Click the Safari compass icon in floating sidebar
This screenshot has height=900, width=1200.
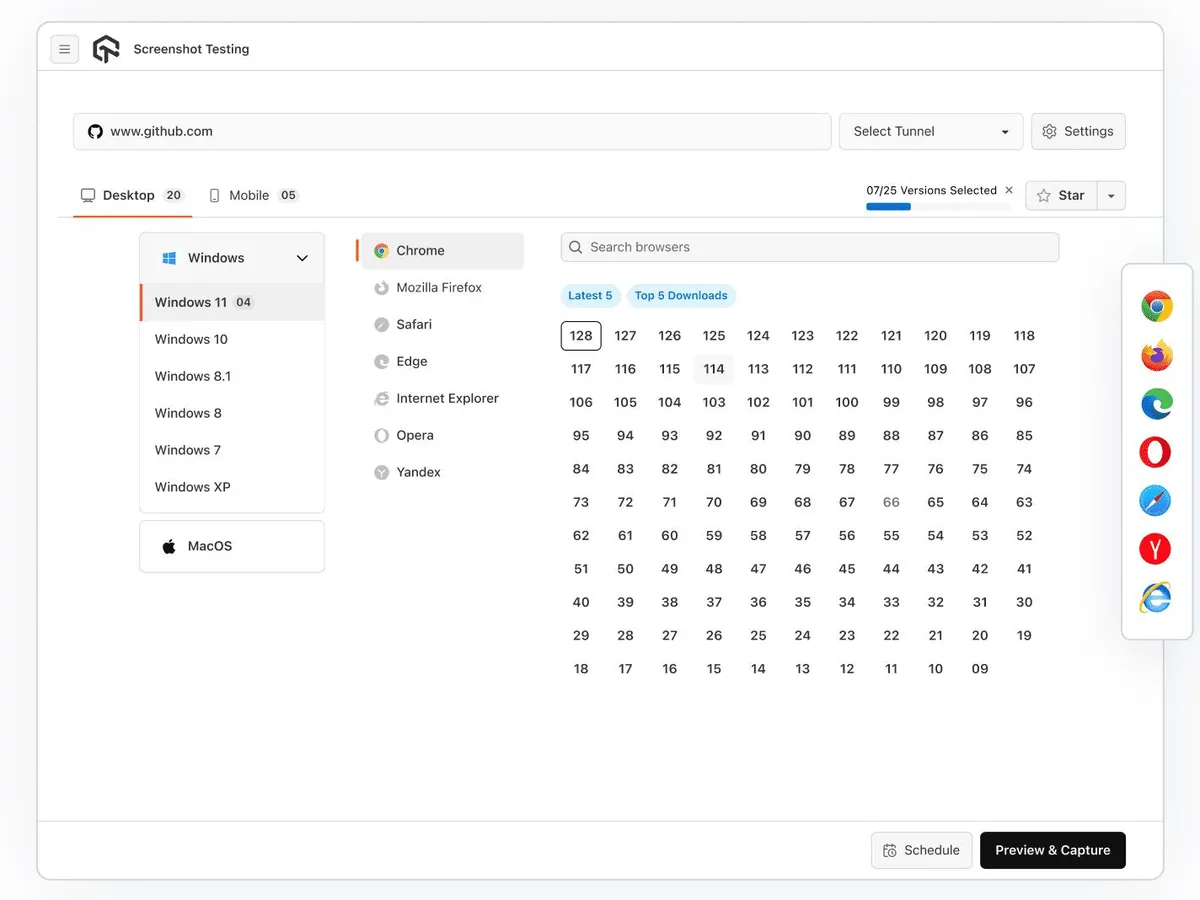tap(1157, 500)
